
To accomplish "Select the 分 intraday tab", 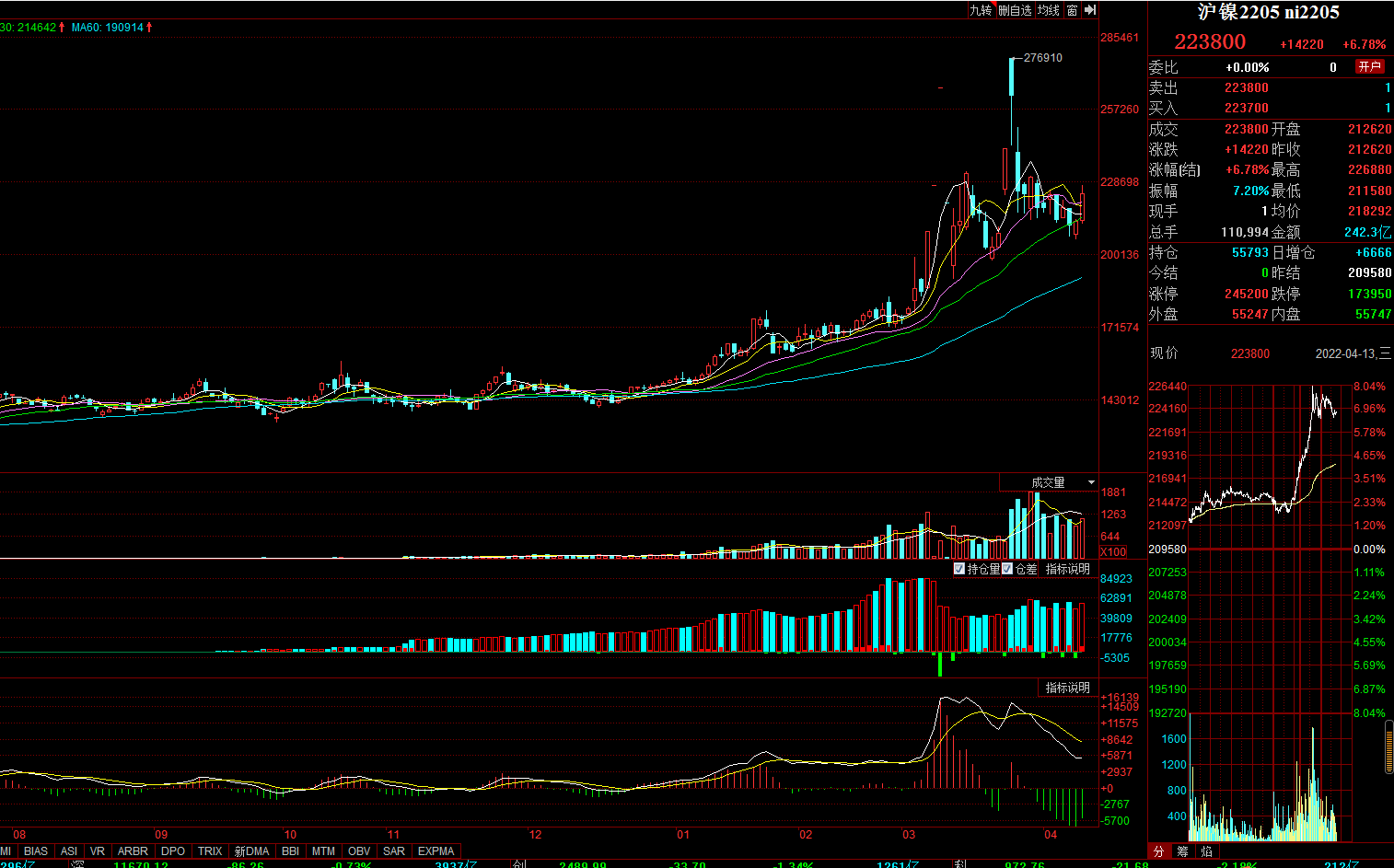I will (1159, 851).
